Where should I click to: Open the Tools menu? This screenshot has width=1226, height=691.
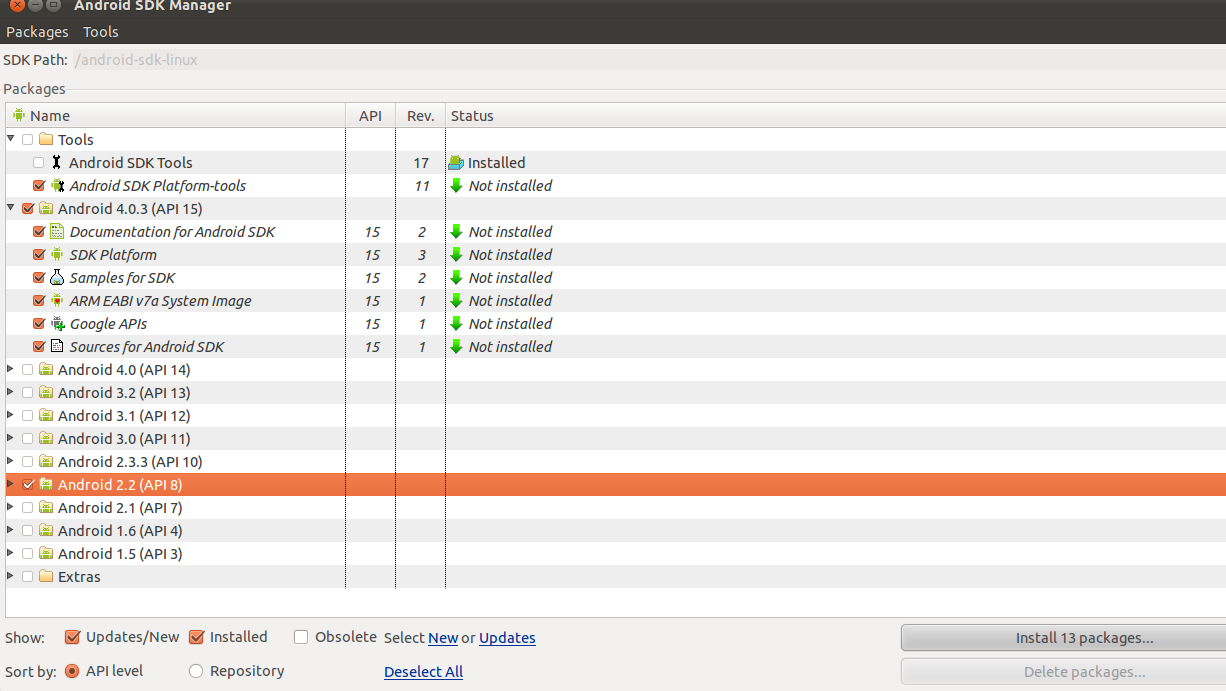[101, 32]
